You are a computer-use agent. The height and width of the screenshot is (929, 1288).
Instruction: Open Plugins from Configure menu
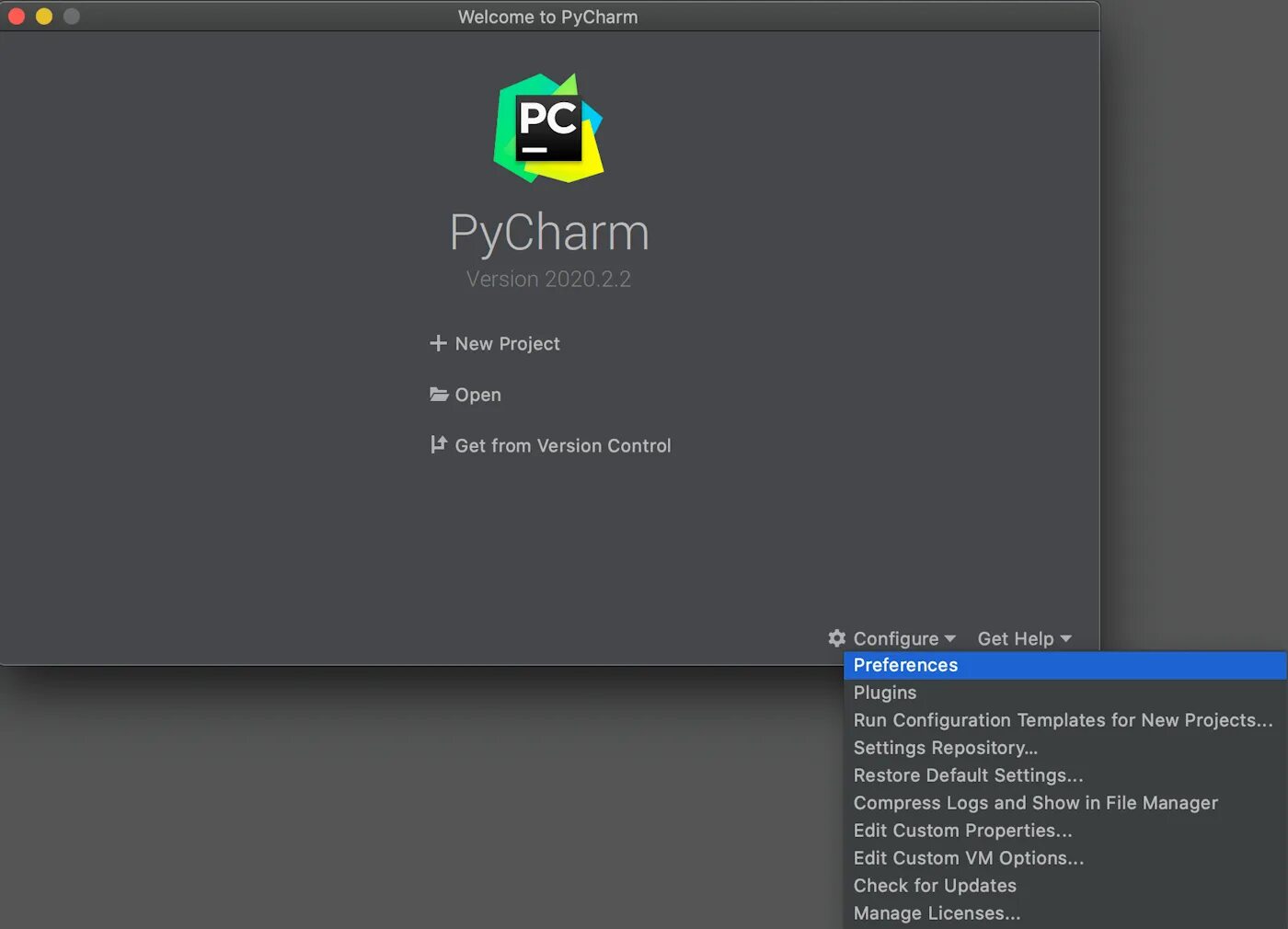click(1064, 693)
